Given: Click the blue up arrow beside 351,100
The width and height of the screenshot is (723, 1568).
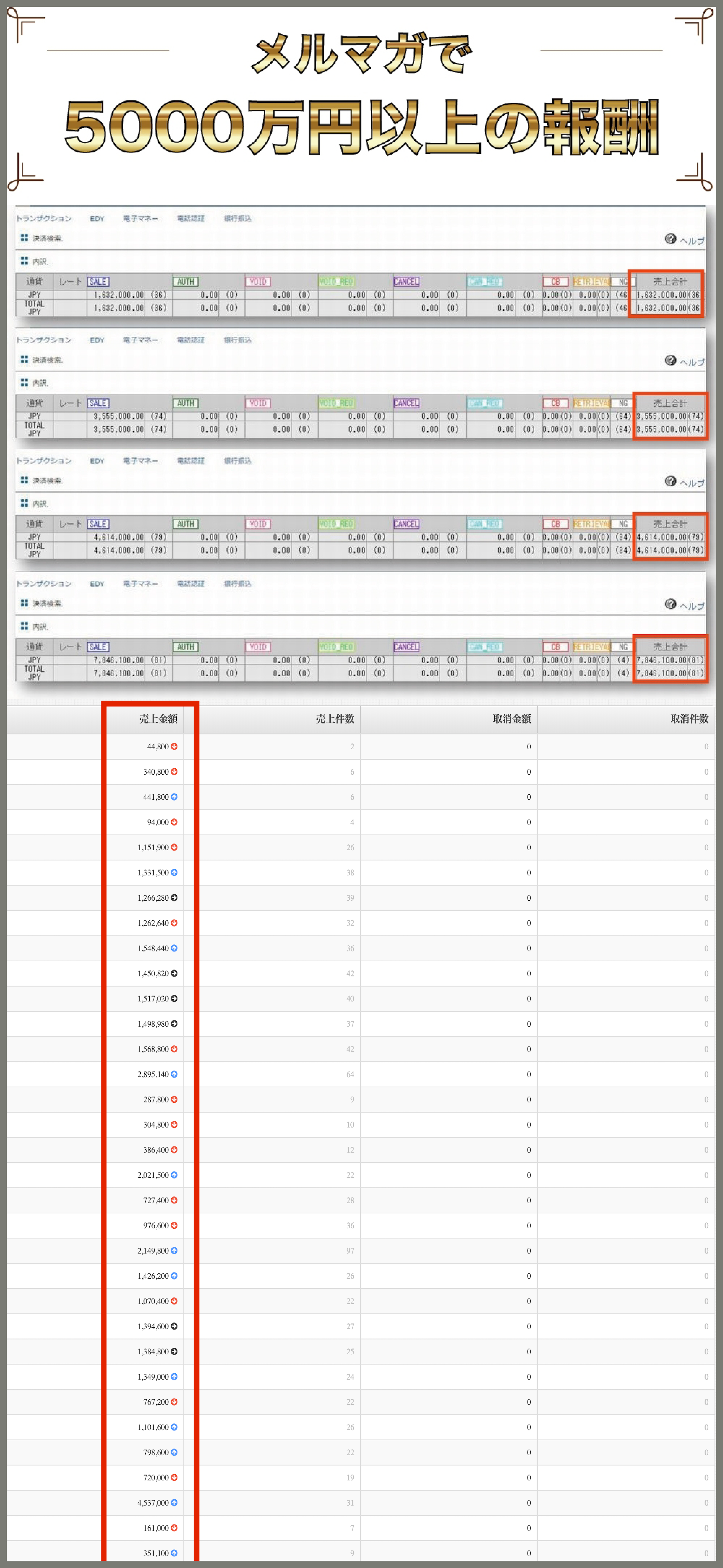Looking at the screenshot, I should pyautogui.click(x=174, y=1553).
